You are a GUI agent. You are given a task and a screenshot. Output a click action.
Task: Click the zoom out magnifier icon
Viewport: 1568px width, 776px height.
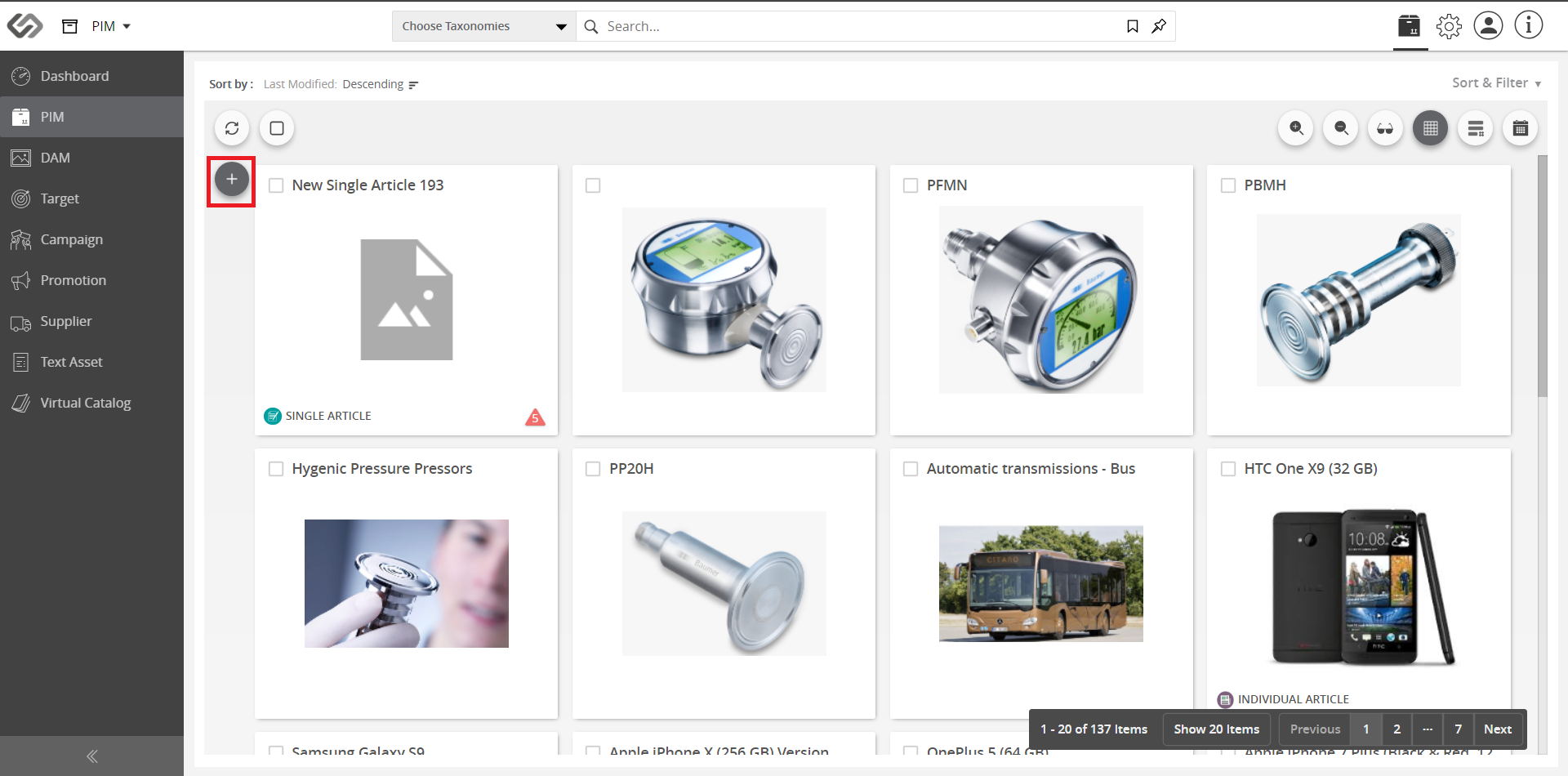tap(1341, 128)
